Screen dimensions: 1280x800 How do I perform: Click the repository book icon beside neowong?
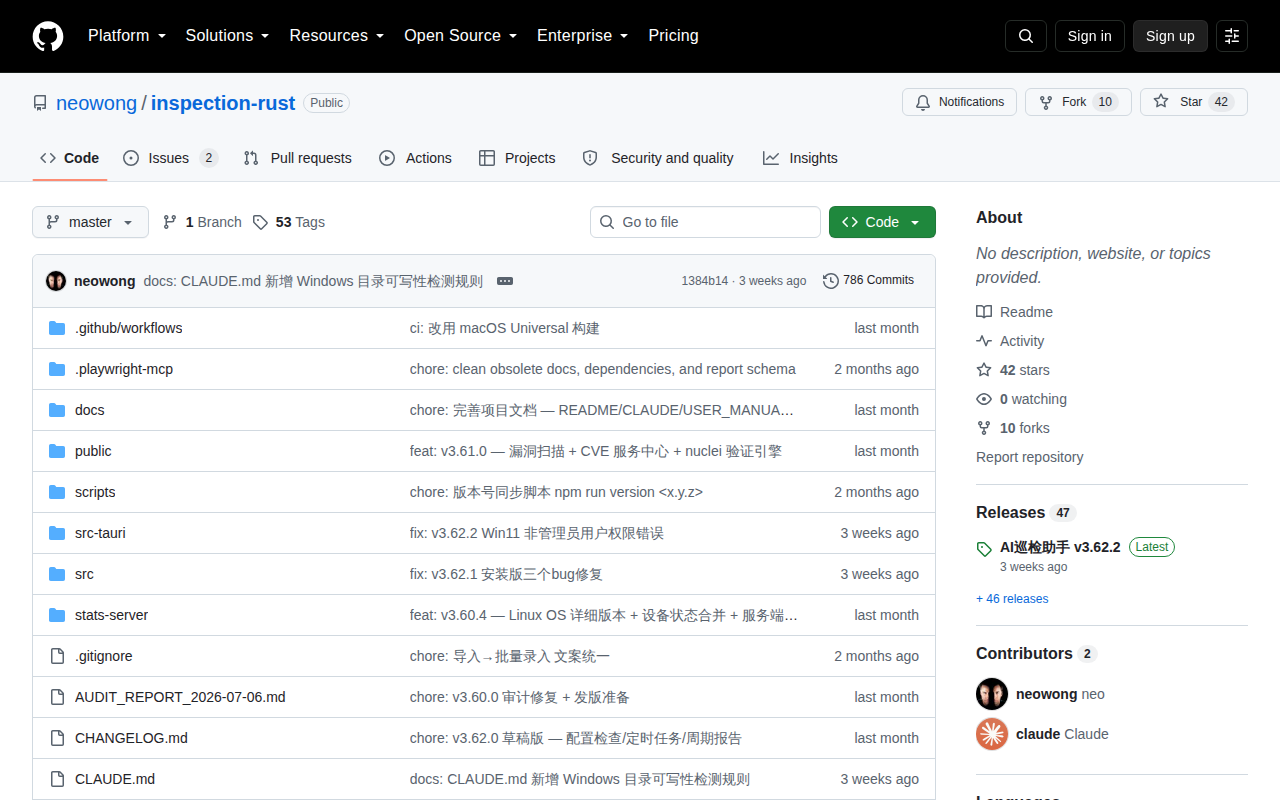tap(40, 103)
